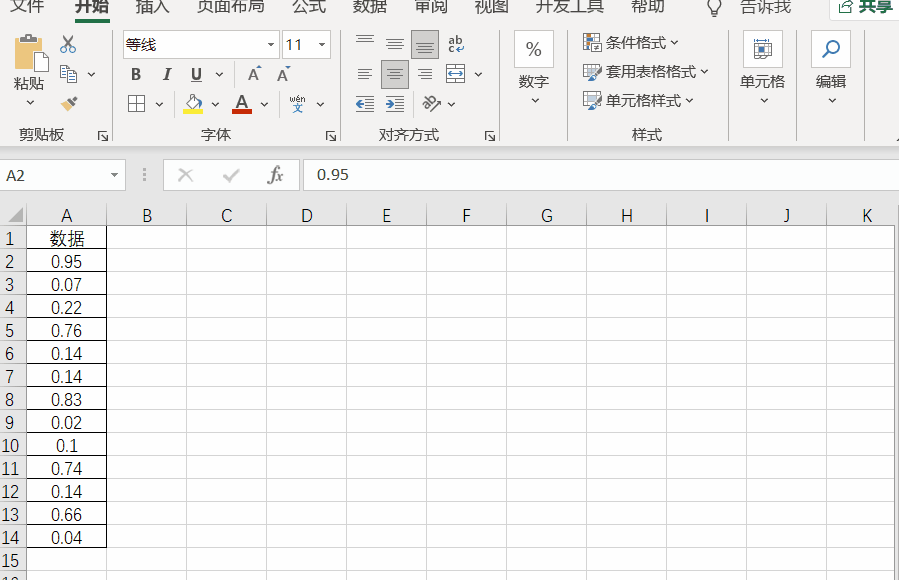Screen dimensions: 899x580
Task: Expand underline style dropdown arrow
Action: pos(219,75)
